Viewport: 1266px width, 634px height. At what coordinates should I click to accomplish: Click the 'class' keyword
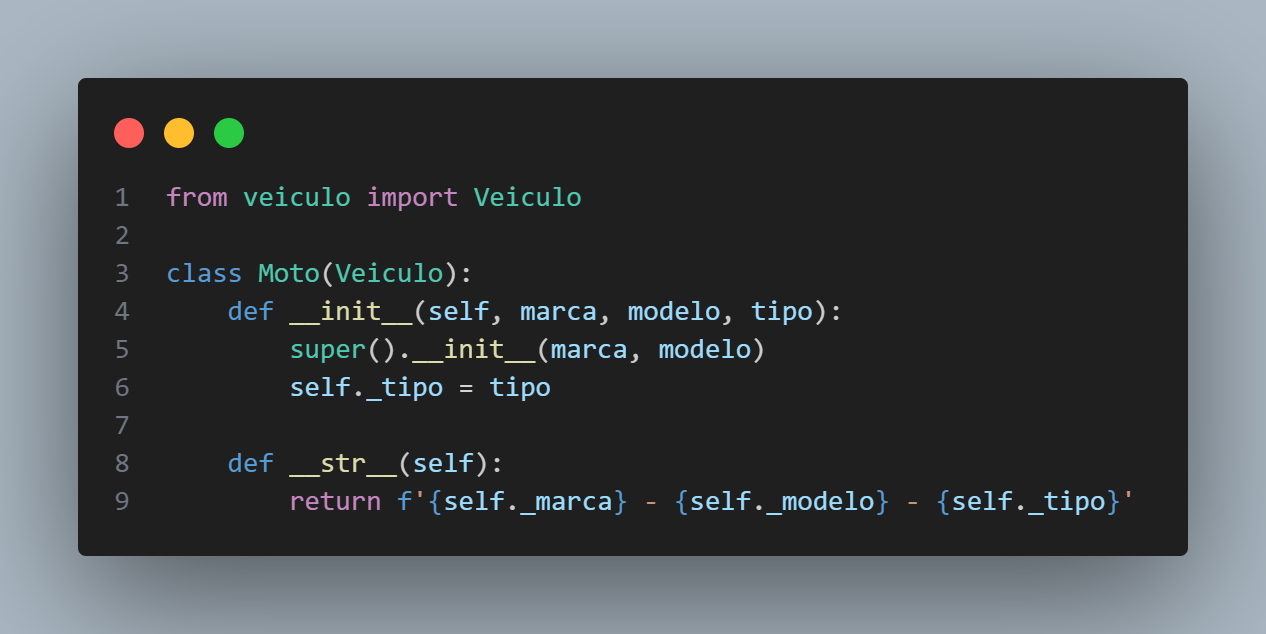tap(204, 274)
